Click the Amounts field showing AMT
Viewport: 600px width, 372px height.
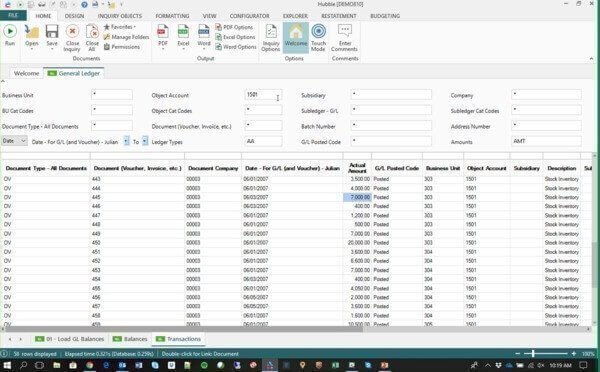(x=546, y=141)
